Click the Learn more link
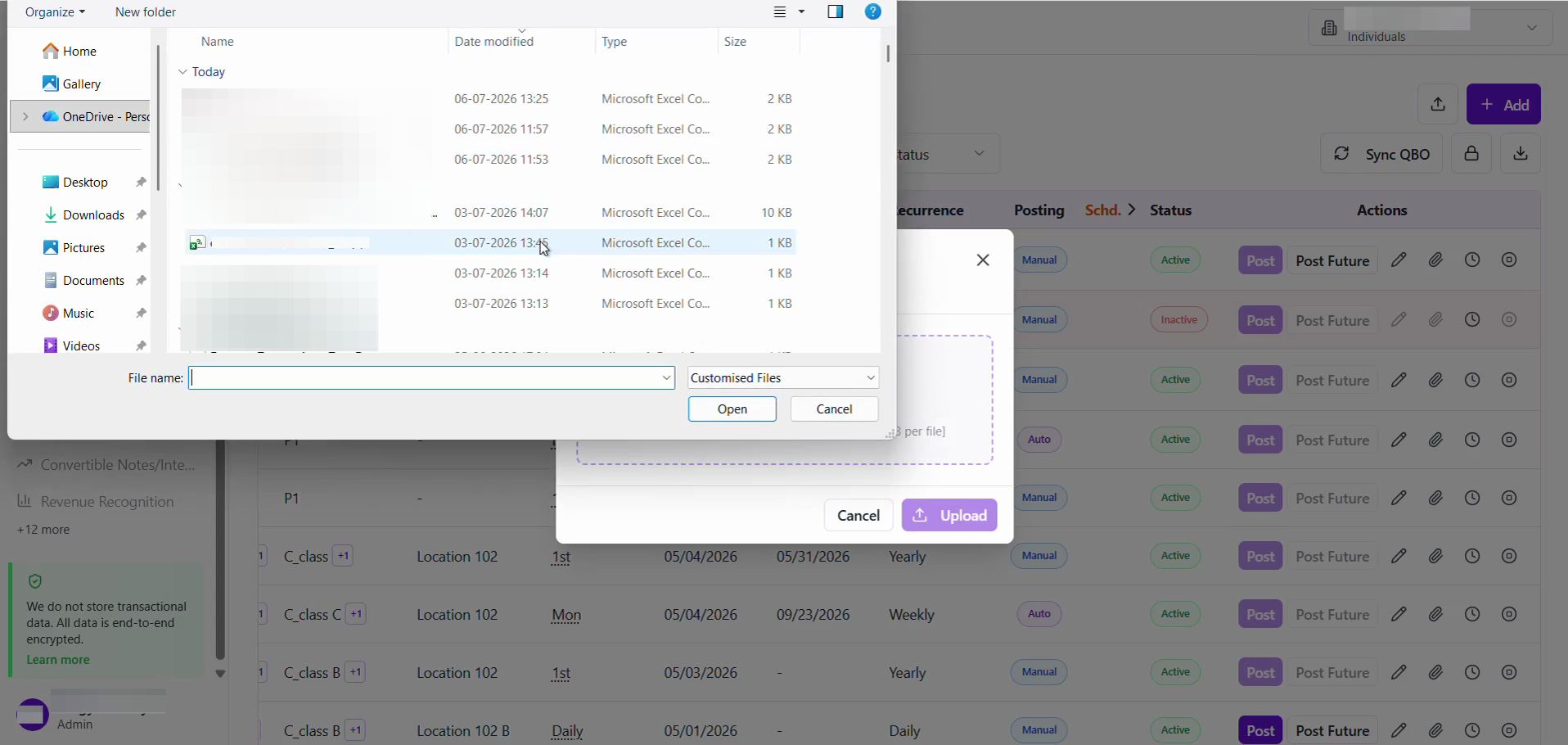The height and width of the screenshot is (745, 1568). pyautogui.click(x=58, y=660)
